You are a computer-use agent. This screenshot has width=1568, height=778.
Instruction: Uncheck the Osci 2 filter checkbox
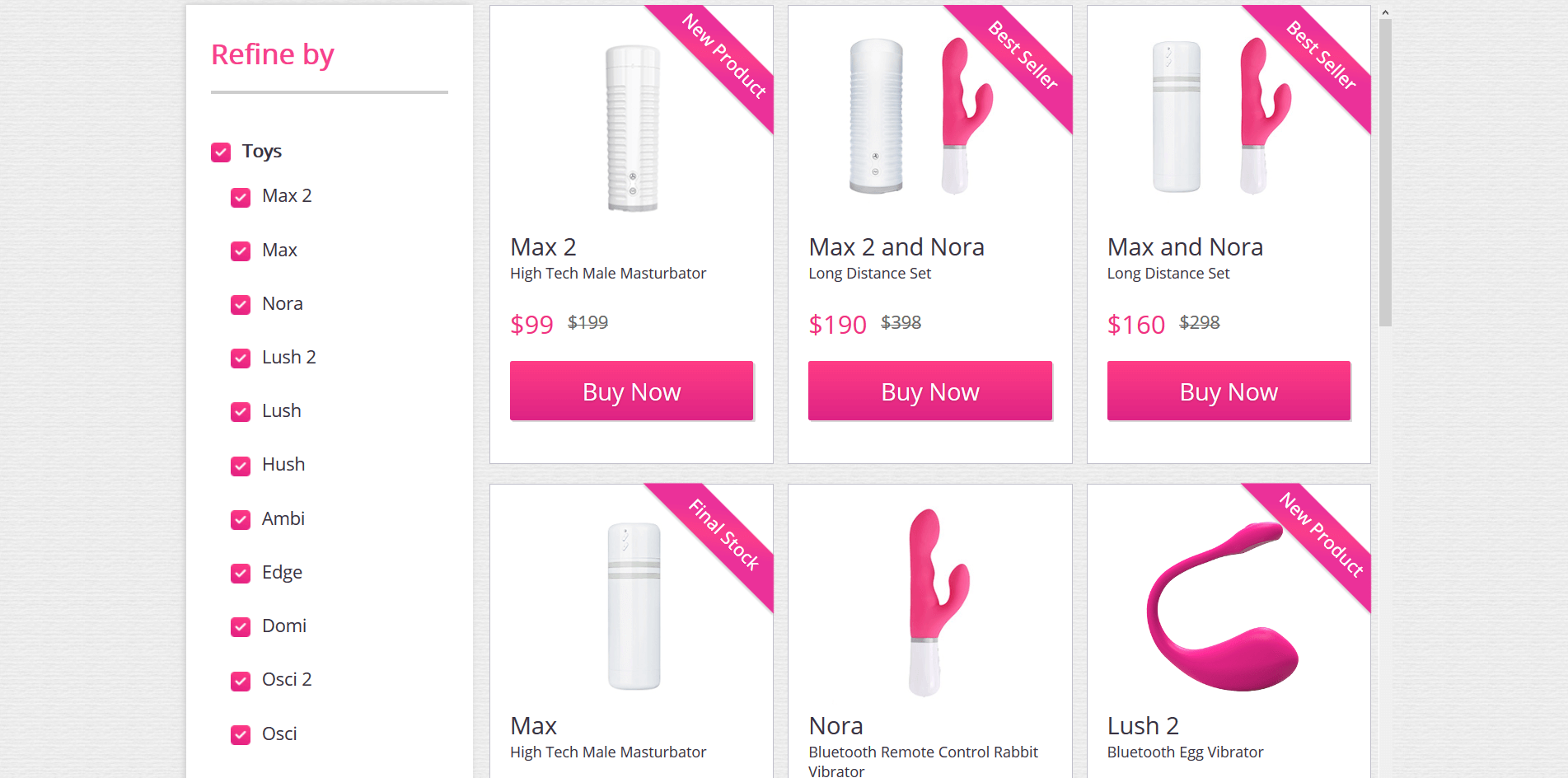point(241,681)
